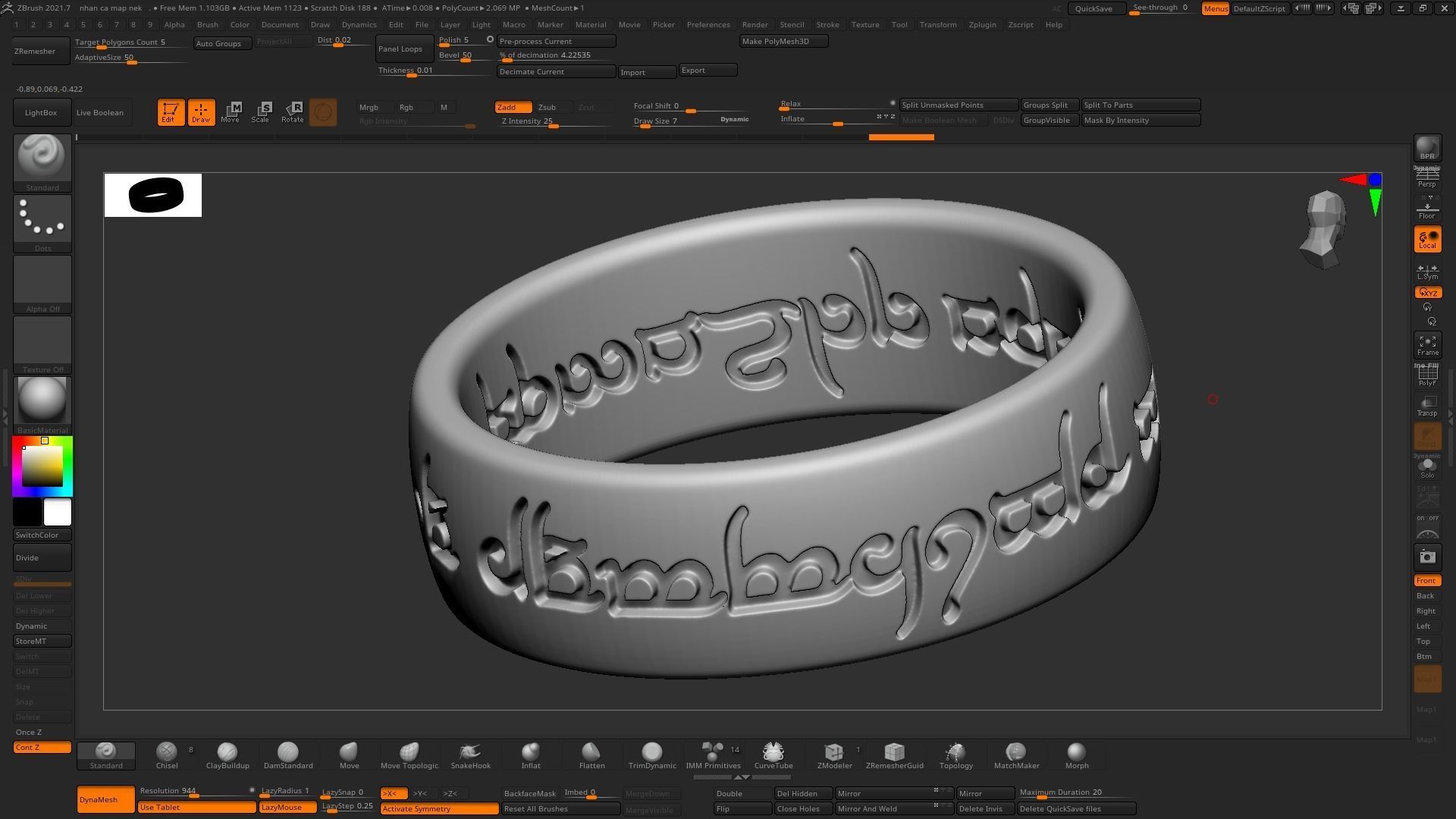This screenshot has width=1456, height=819.
Task: Click the DynaMesh button
Action: pyautogui.click(x=105, y=799)
